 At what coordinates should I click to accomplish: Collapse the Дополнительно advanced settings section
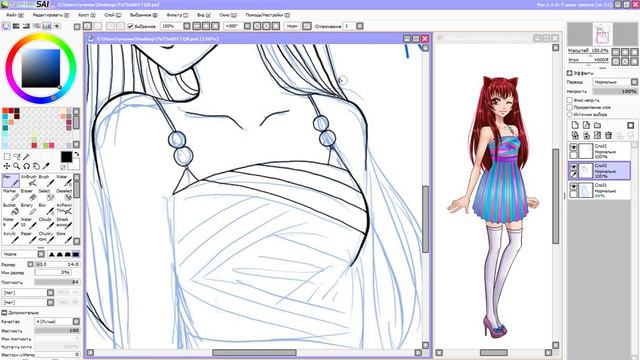[4, 313]
